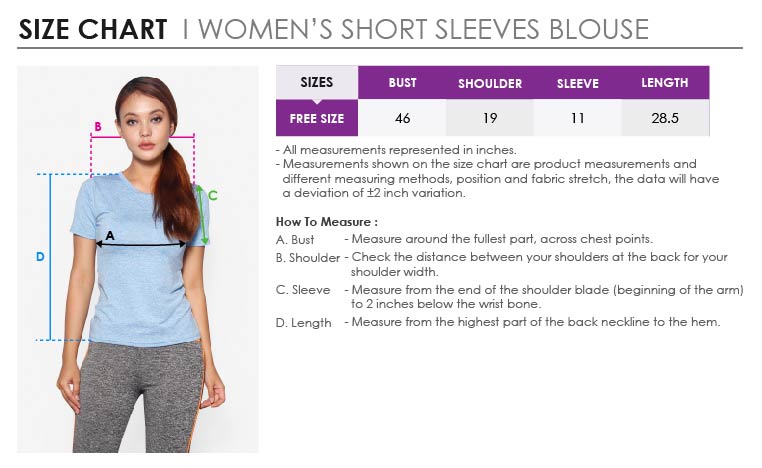Image resolution: width=762 pixels, height=468 pixels.
Task: Click the bust value 46 cell
Action: click(402, 118)
